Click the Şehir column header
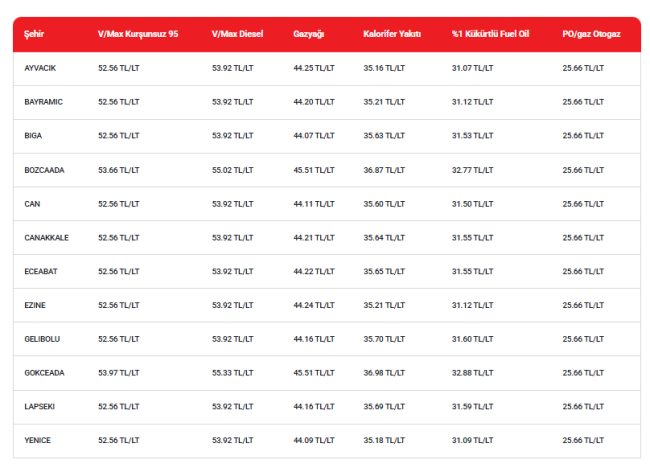650x472 pixels. (34, 34)
